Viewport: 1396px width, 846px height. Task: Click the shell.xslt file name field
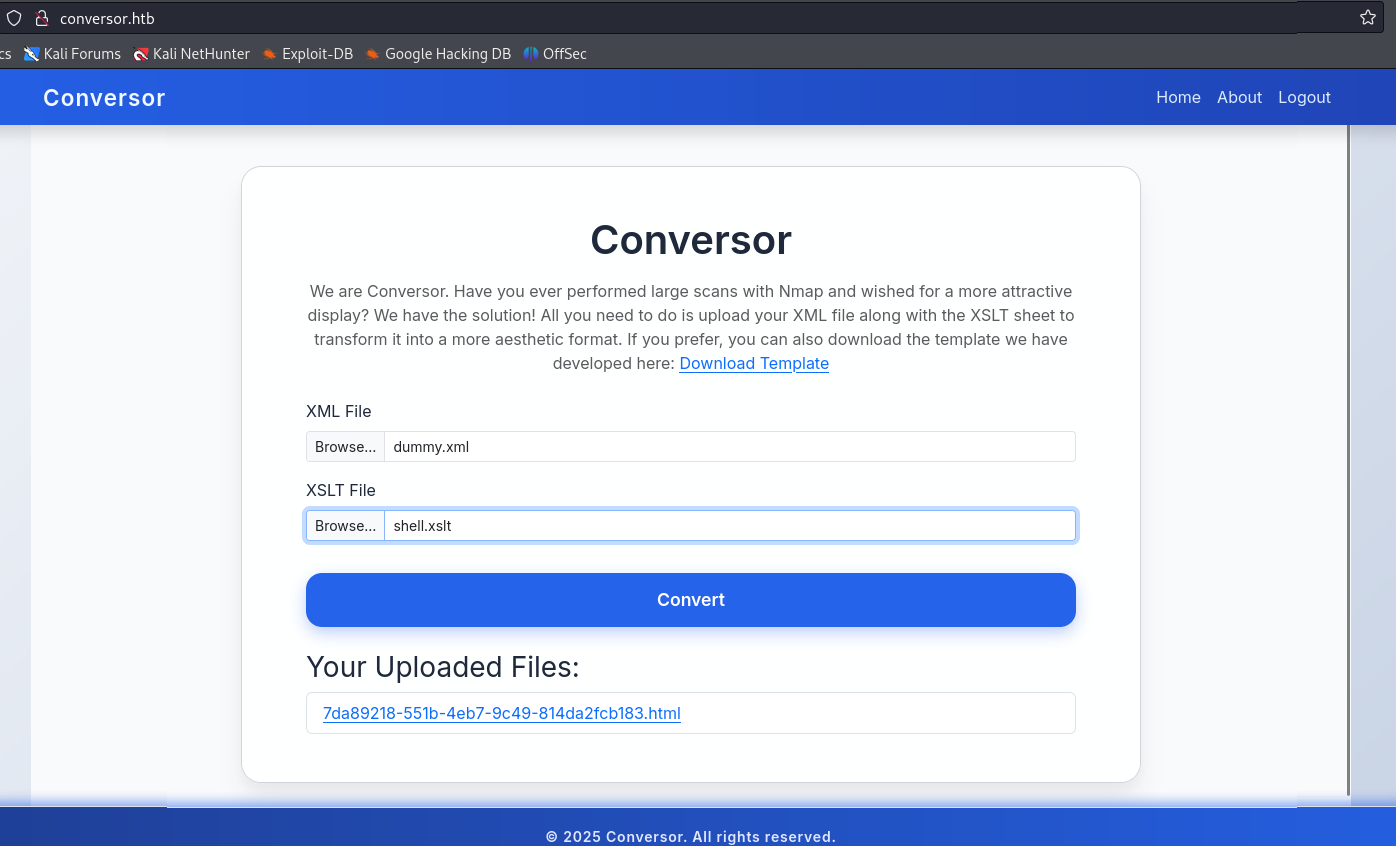729,526
